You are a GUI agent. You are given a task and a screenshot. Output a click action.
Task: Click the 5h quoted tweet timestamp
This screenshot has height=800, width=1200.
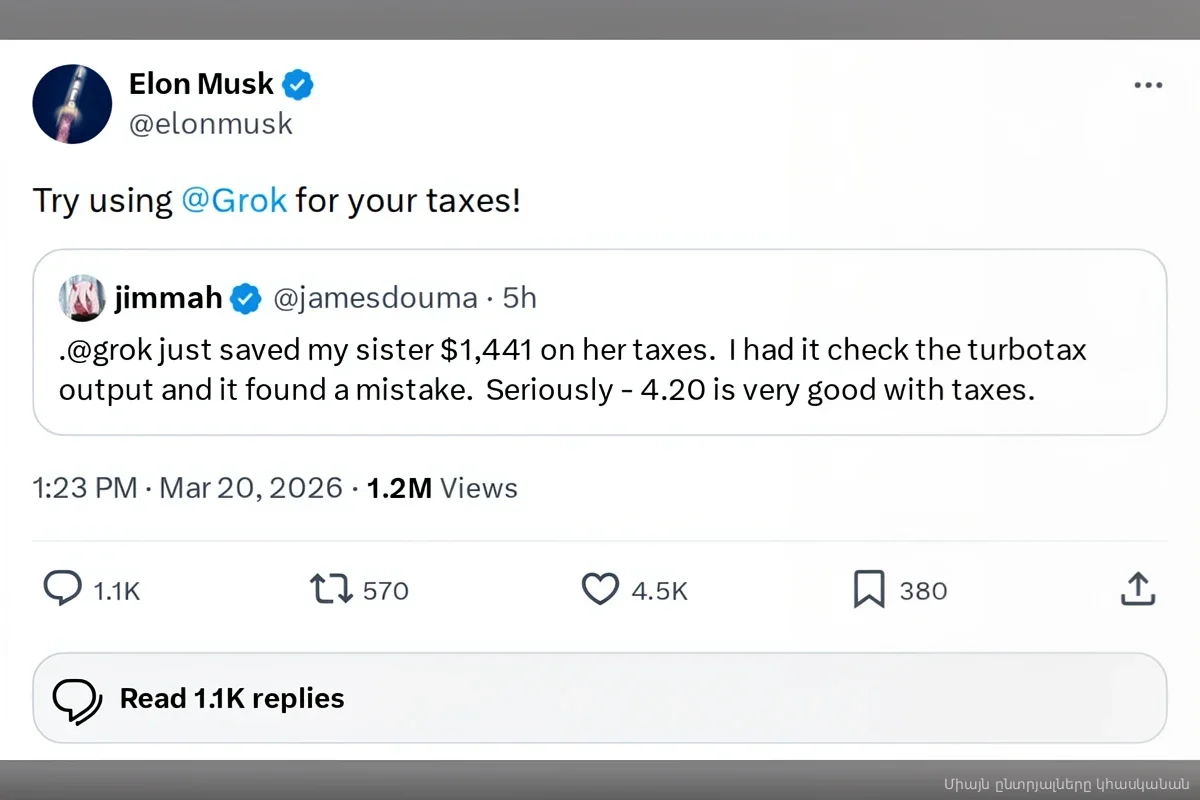519,298
